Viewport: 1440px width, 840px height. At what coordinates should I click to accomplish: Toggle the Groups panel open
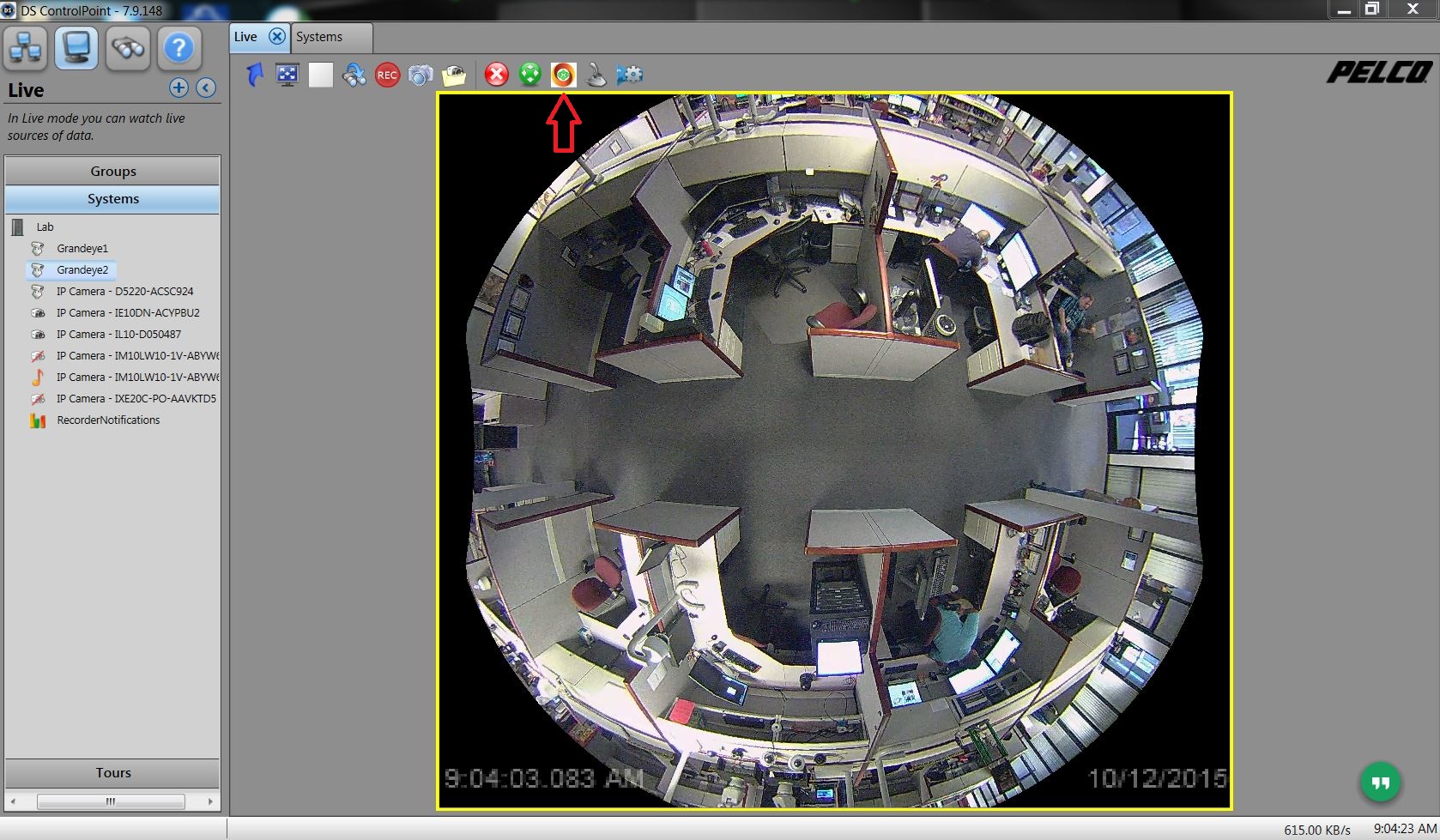(x=112, y=171)
